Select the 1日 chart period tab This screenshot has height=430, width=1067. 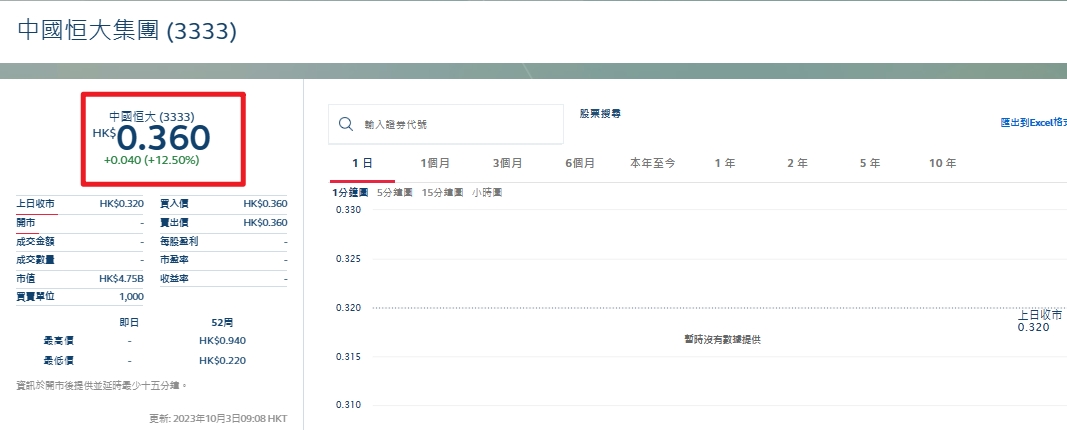(x=362, y=163)
